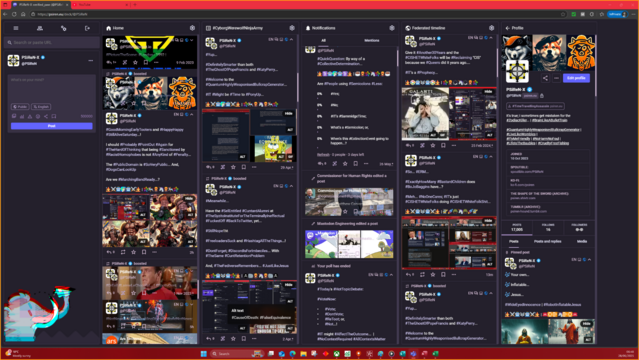Favourite the semicolons poll post in Notifications

click(345, 163)
